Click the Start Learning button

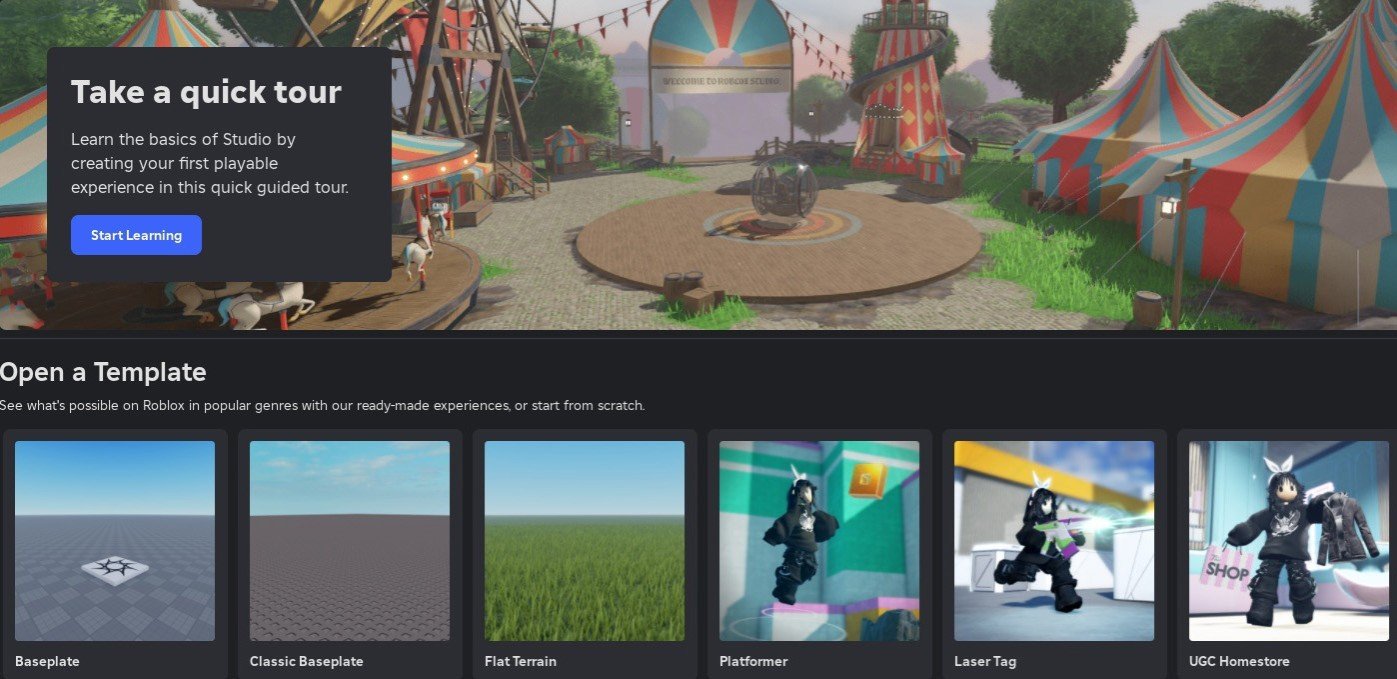pos(136,235)
